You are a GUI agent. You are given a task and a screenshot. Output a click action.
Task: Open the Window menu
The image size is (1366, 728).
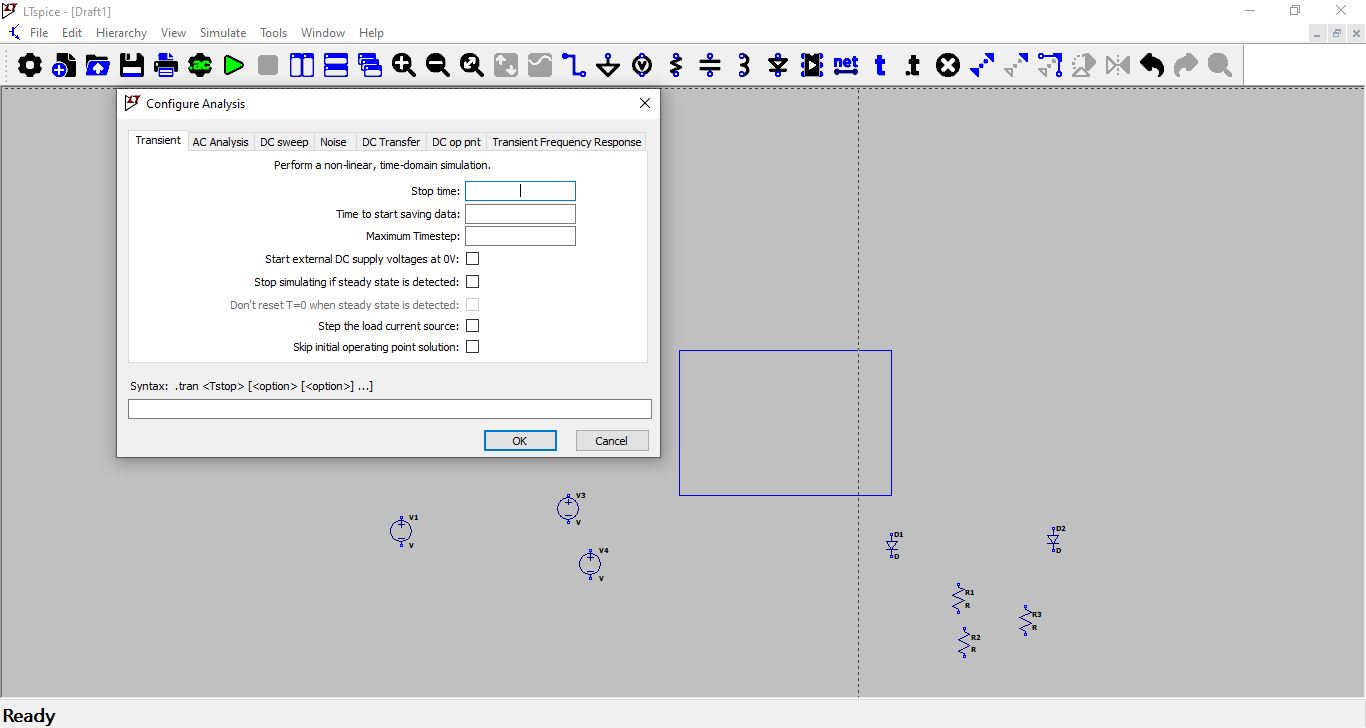(x=323, y=33)
